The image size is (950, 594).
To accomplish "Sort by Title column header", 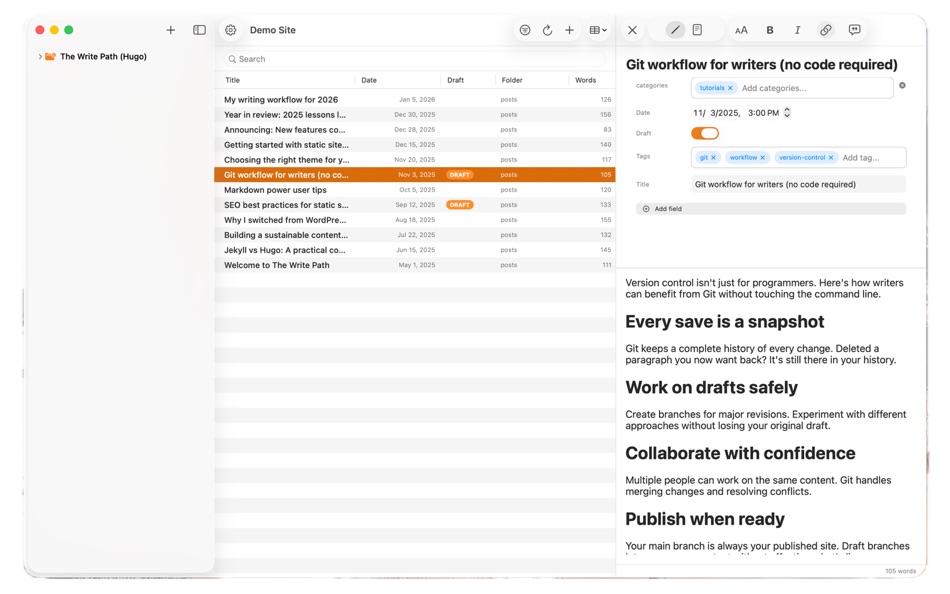I will point(233,80).
